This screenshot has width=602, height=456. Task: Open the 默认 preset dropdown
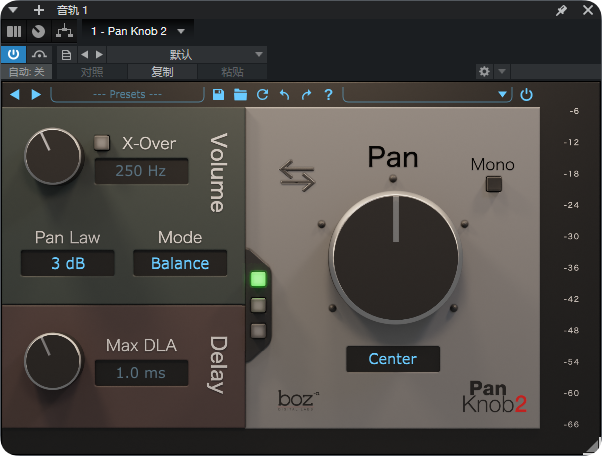pos(187,55)
